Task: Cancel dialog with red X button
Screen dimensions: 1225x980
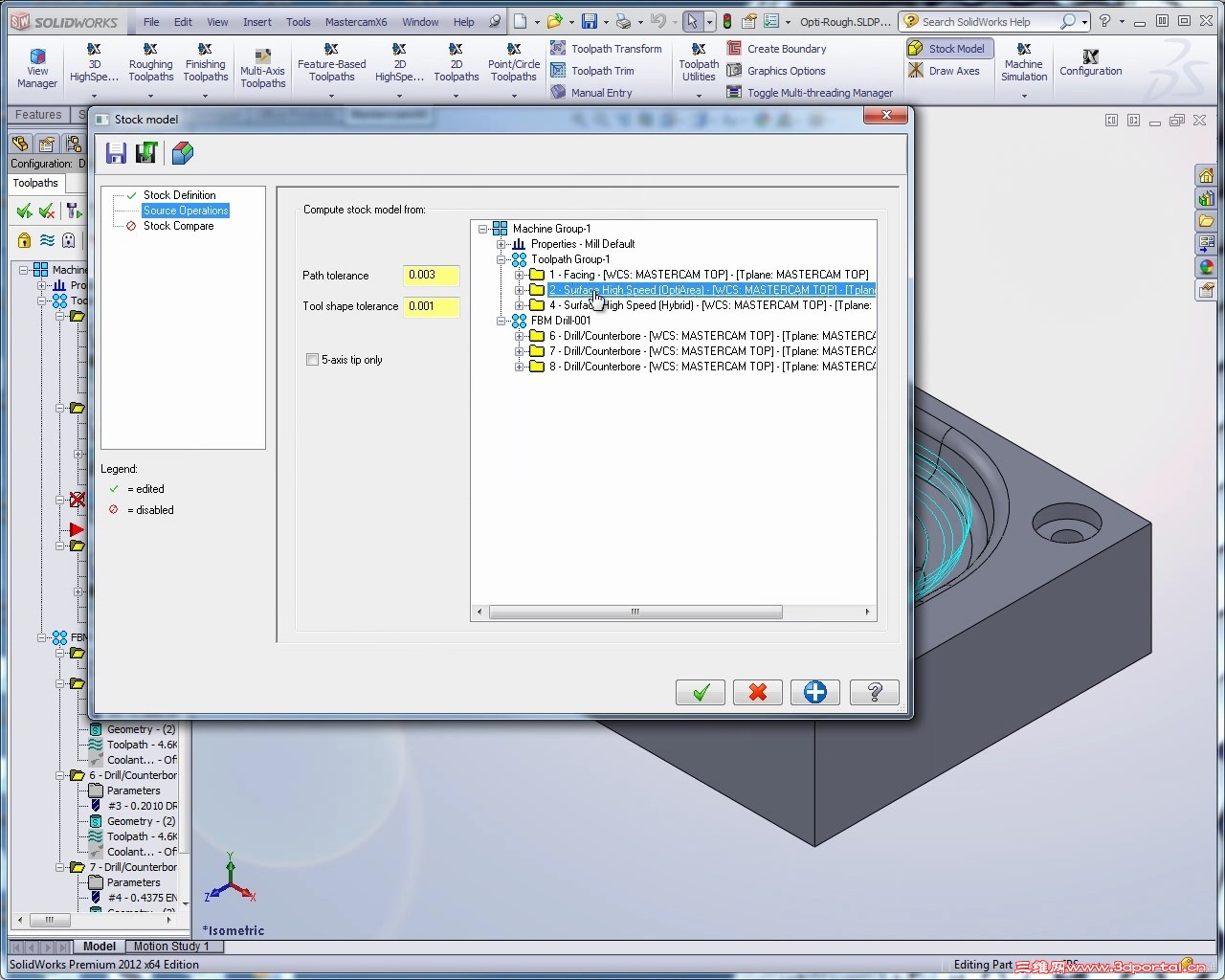Action: click(758, 692)
